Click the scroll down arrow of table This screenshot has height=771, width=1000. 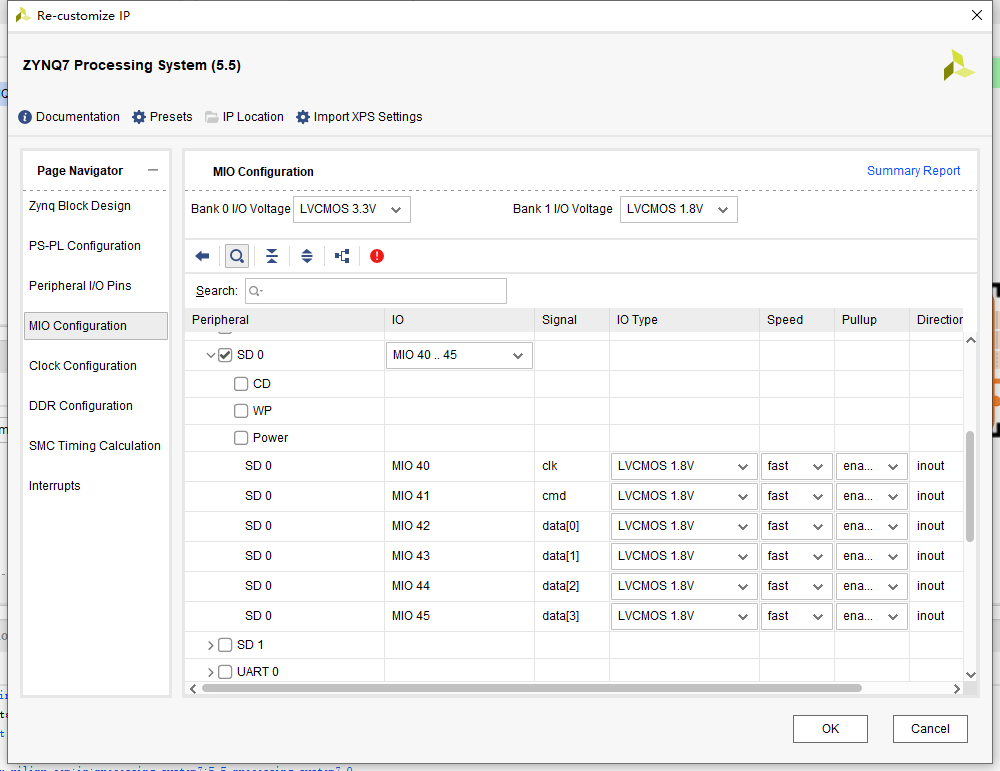coord(971,675)
